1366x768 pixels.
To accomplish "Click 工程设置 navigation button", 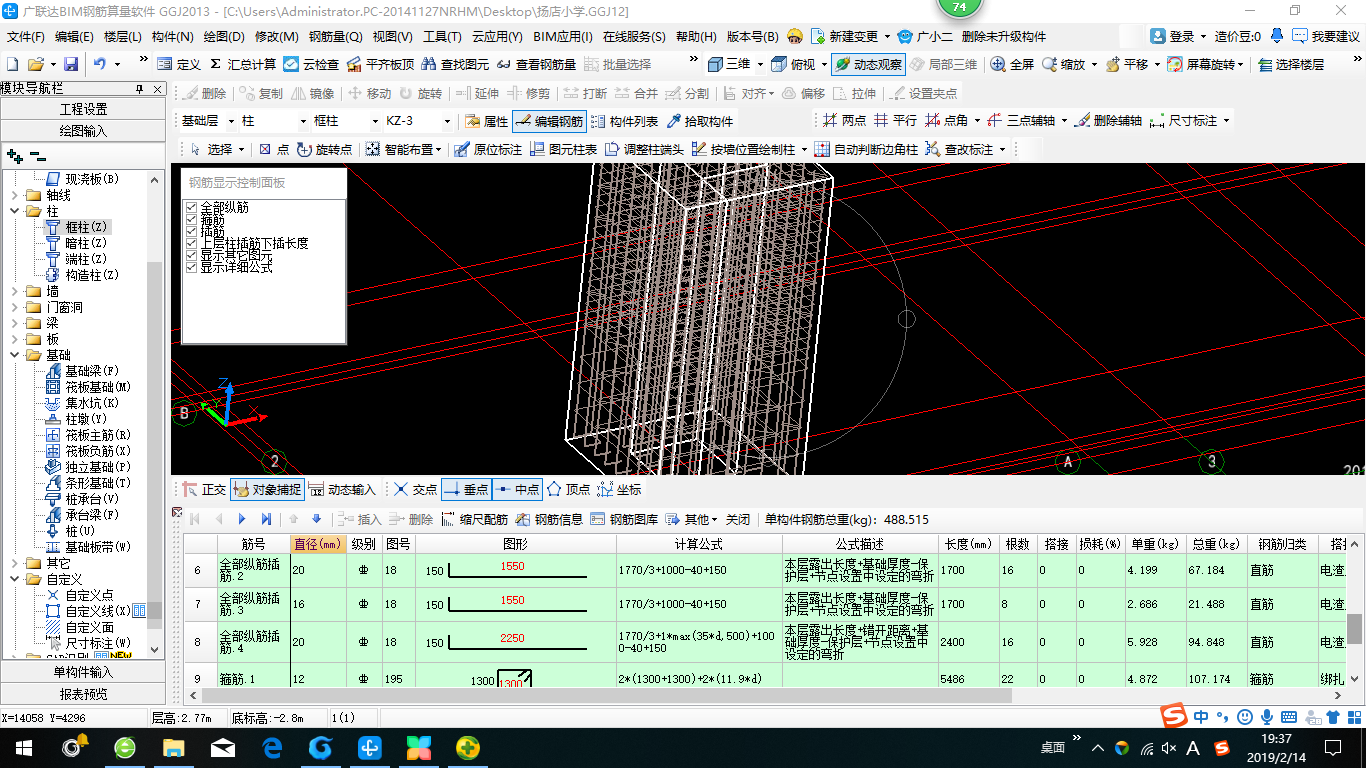I will (84, 109).
